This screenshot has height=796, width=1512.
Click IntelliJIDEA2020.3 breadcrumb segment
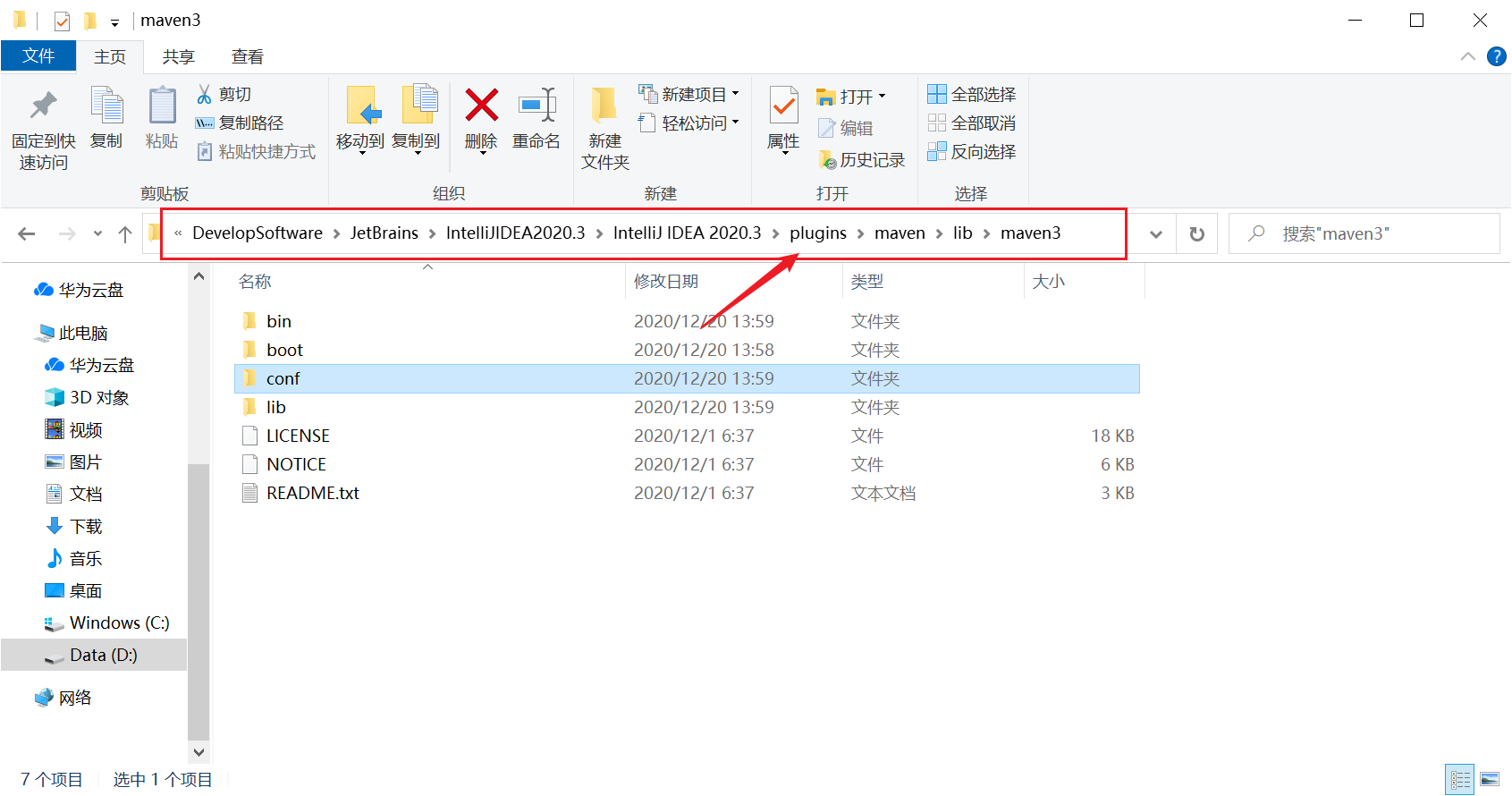[x=515, y=233]
